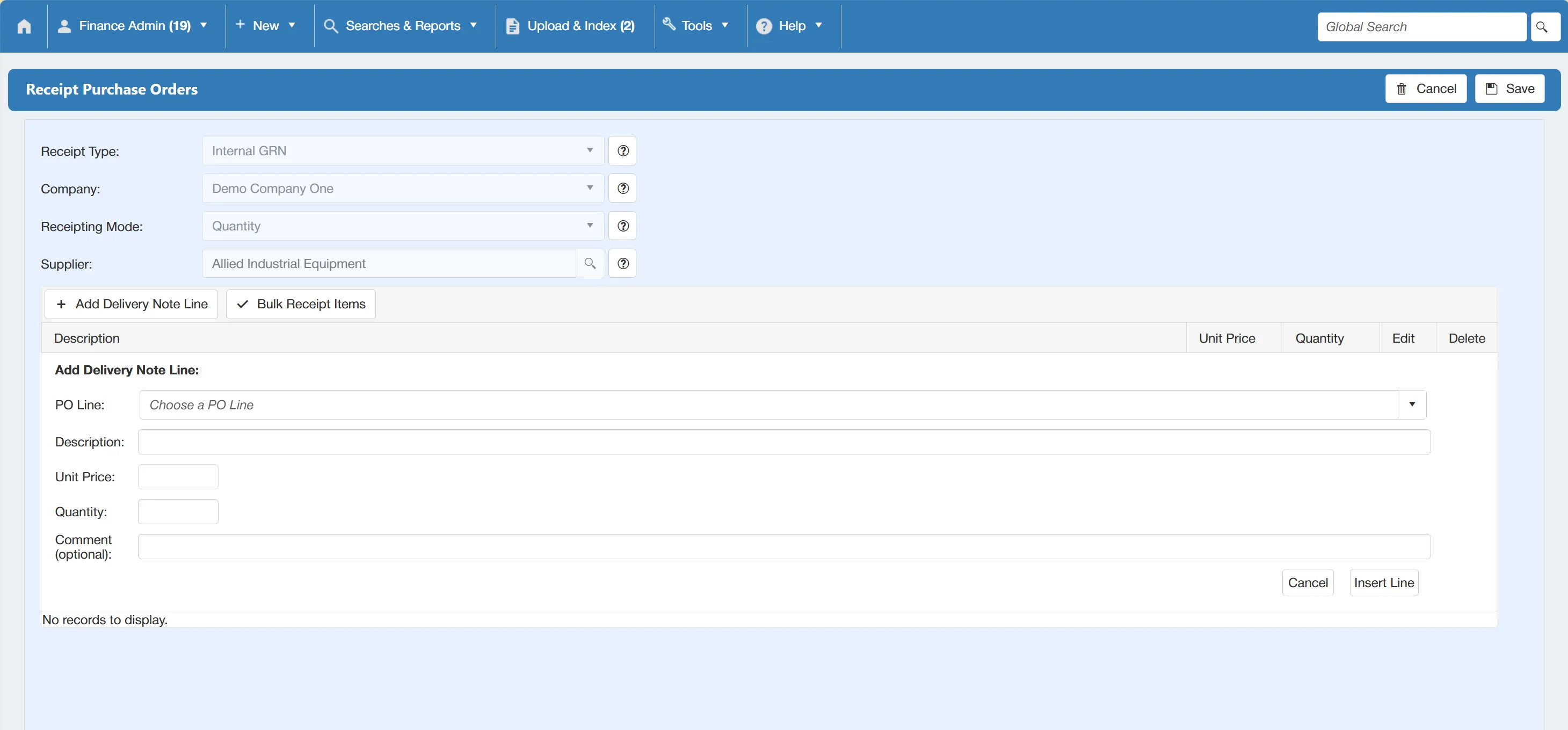1568x730 pixels.
Task: Open Searches & Reports menu
Action: 401,26
